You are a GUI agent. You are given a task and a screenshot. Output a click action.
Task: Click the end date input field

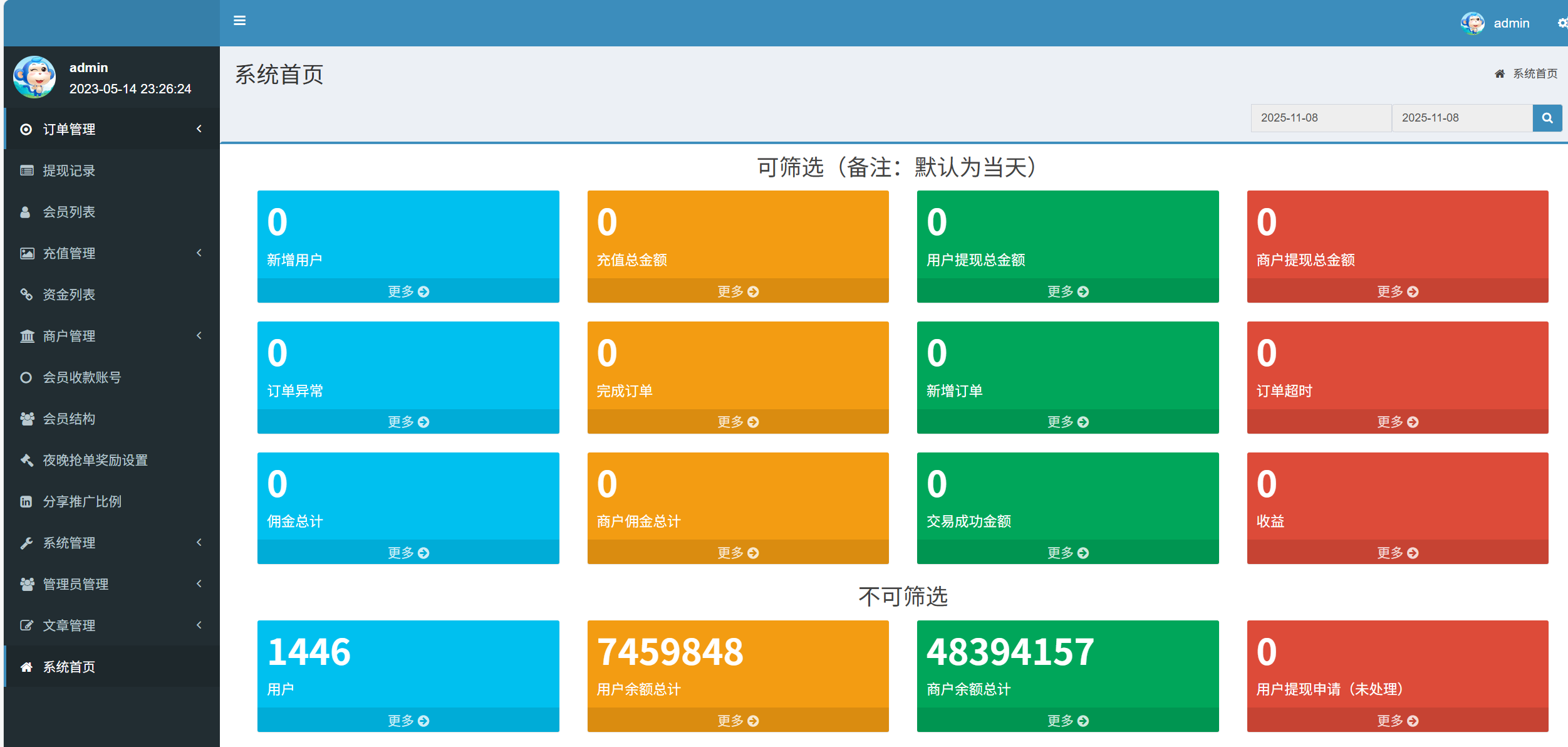[1462, 118]
